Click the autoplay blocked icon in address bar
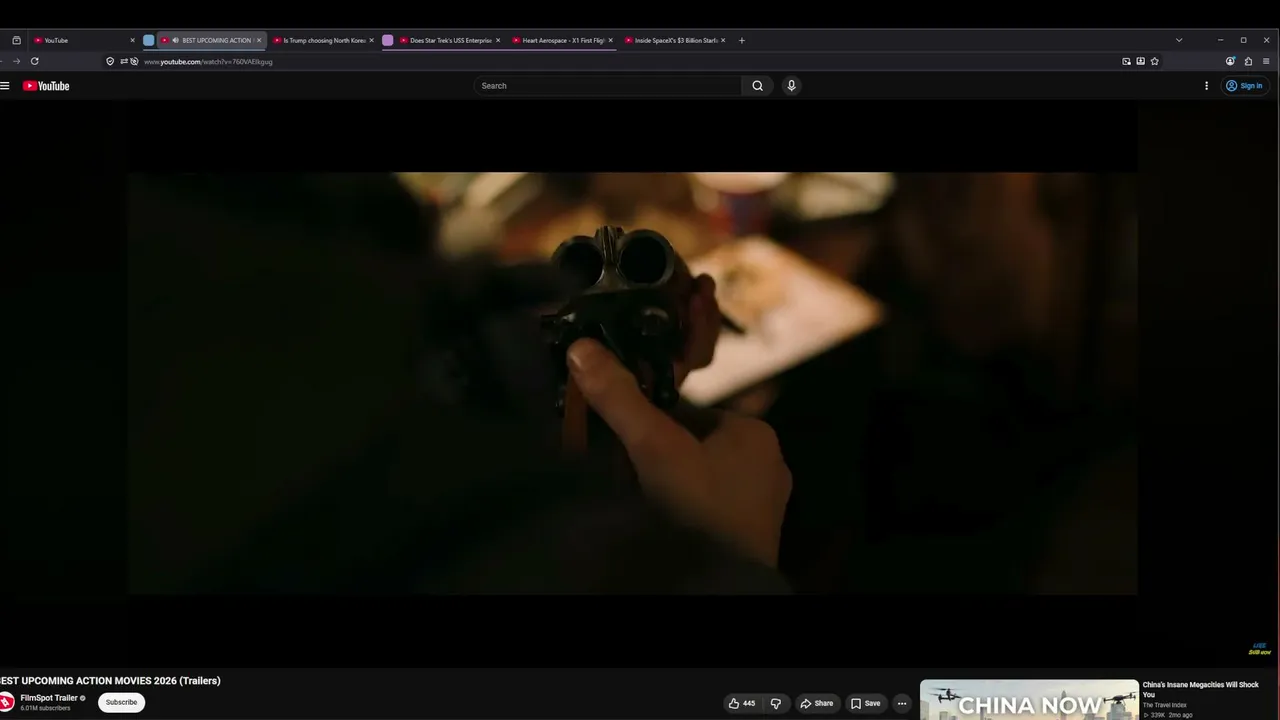 point(134,61)
